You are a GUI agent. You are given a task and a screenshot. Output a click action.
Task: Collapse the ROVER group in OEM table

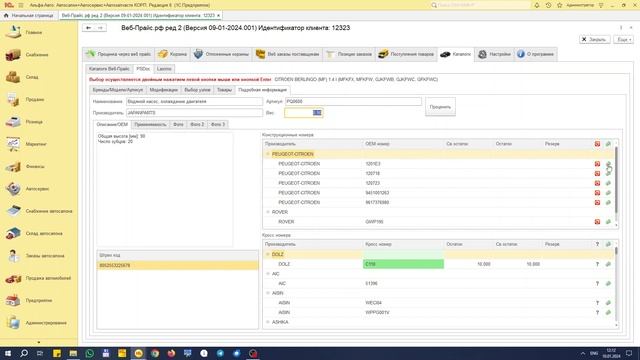click(268, 212)
